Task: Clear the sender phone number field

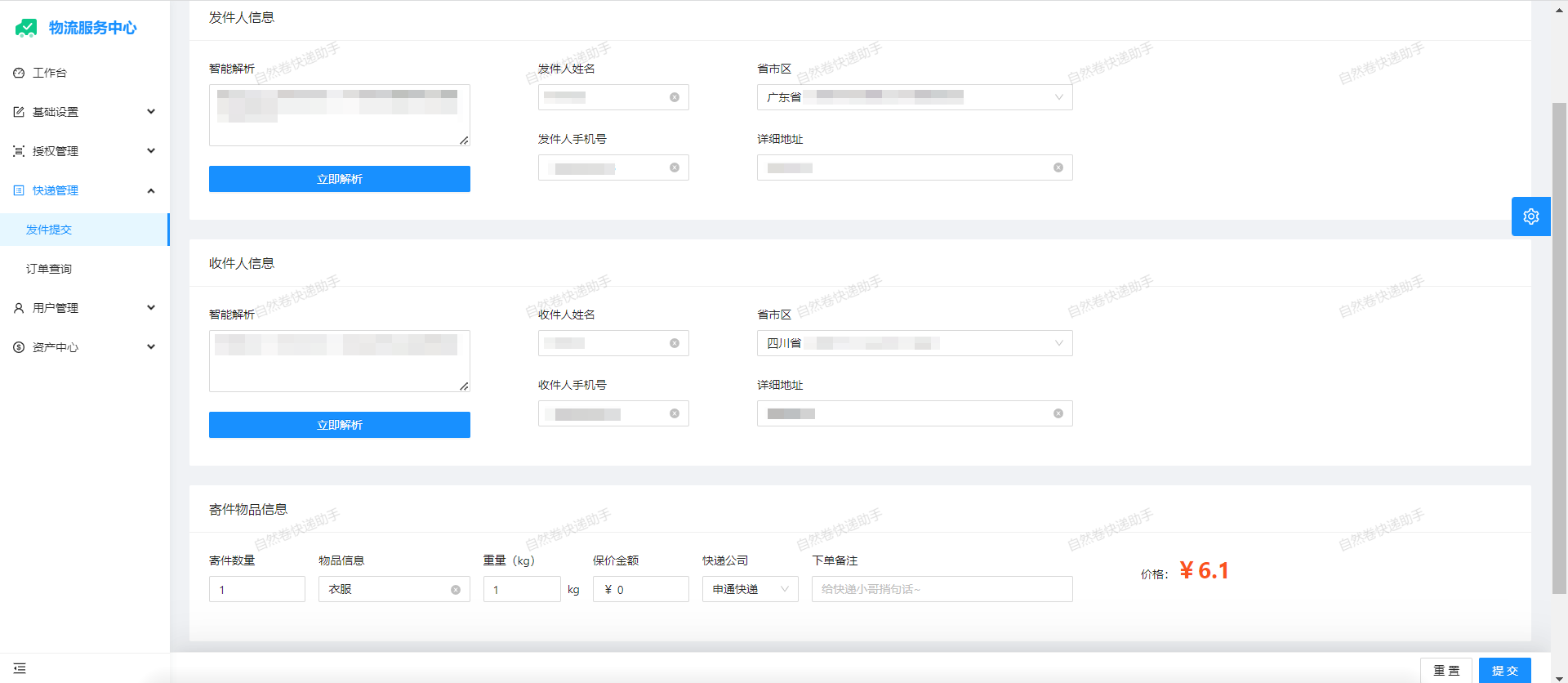Action: tap(675, 167)
